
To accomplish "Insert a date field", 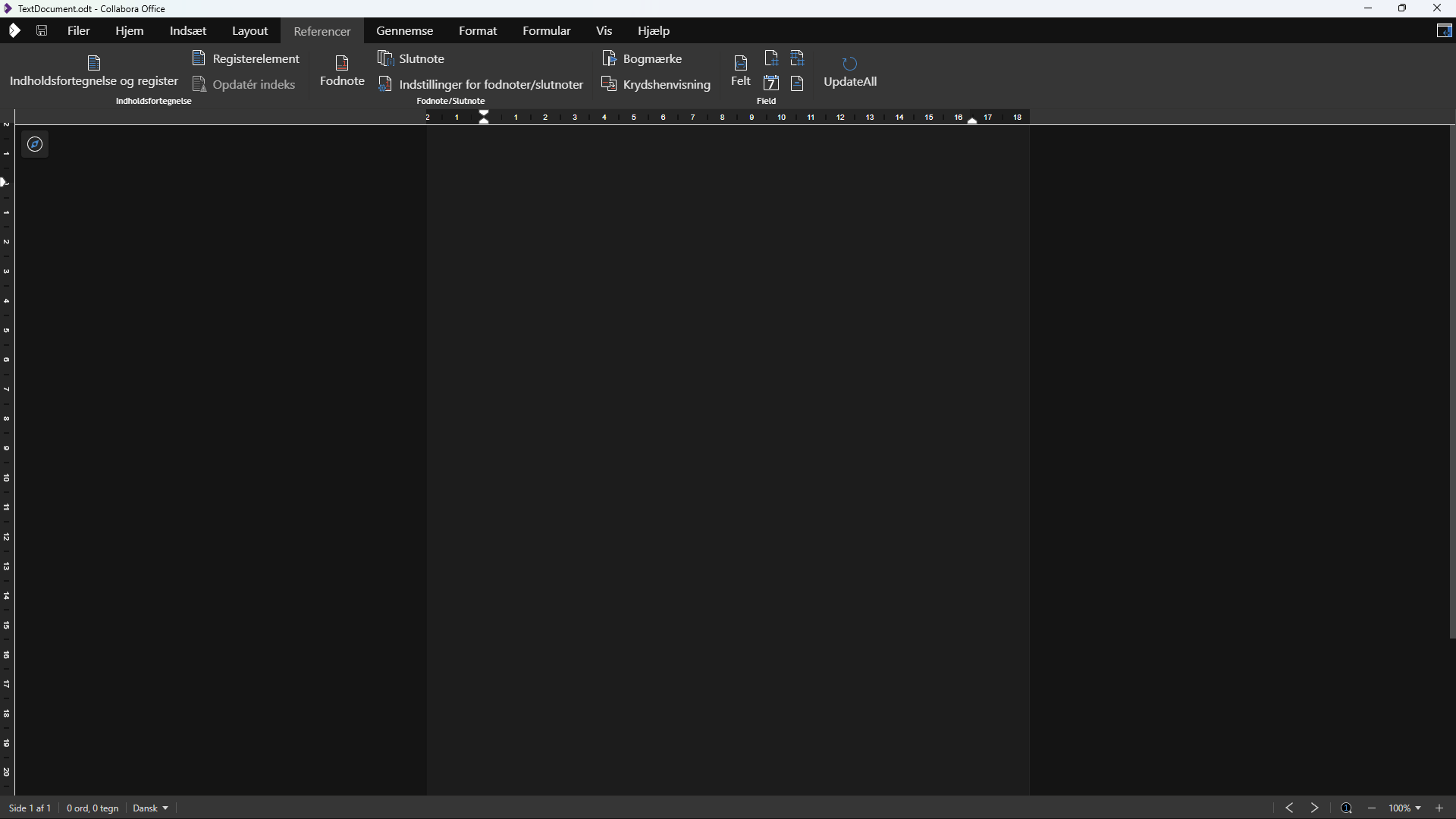I will (771, 83).
